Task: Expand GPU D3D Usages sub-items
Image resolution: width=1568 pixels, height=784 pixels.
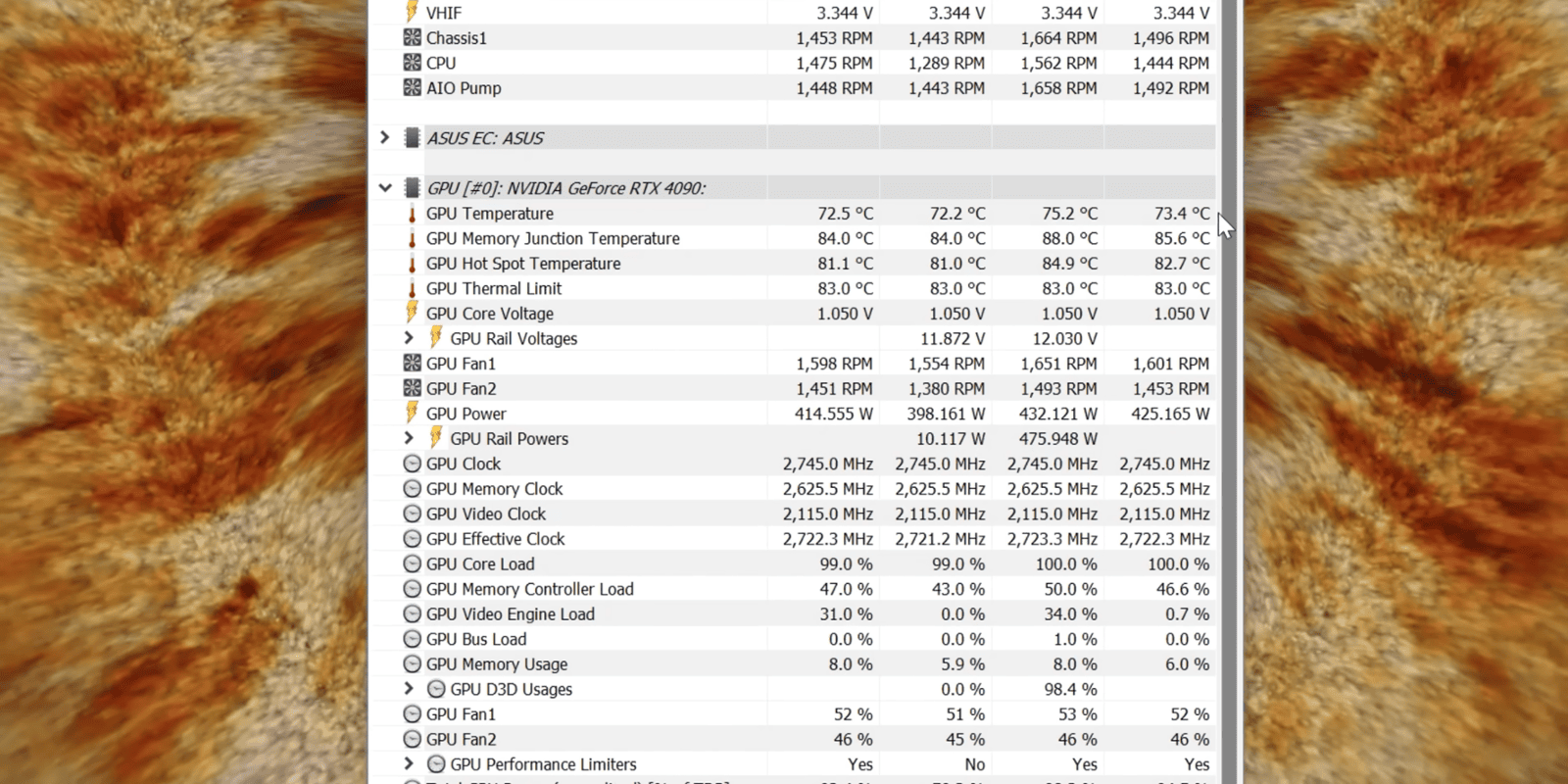Action: pos(409,689)
